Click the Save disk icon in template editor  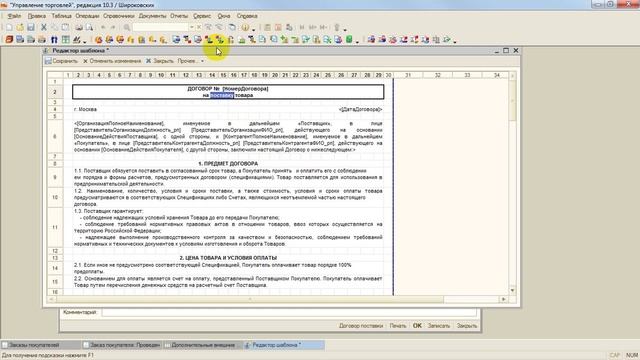(48, 61)
